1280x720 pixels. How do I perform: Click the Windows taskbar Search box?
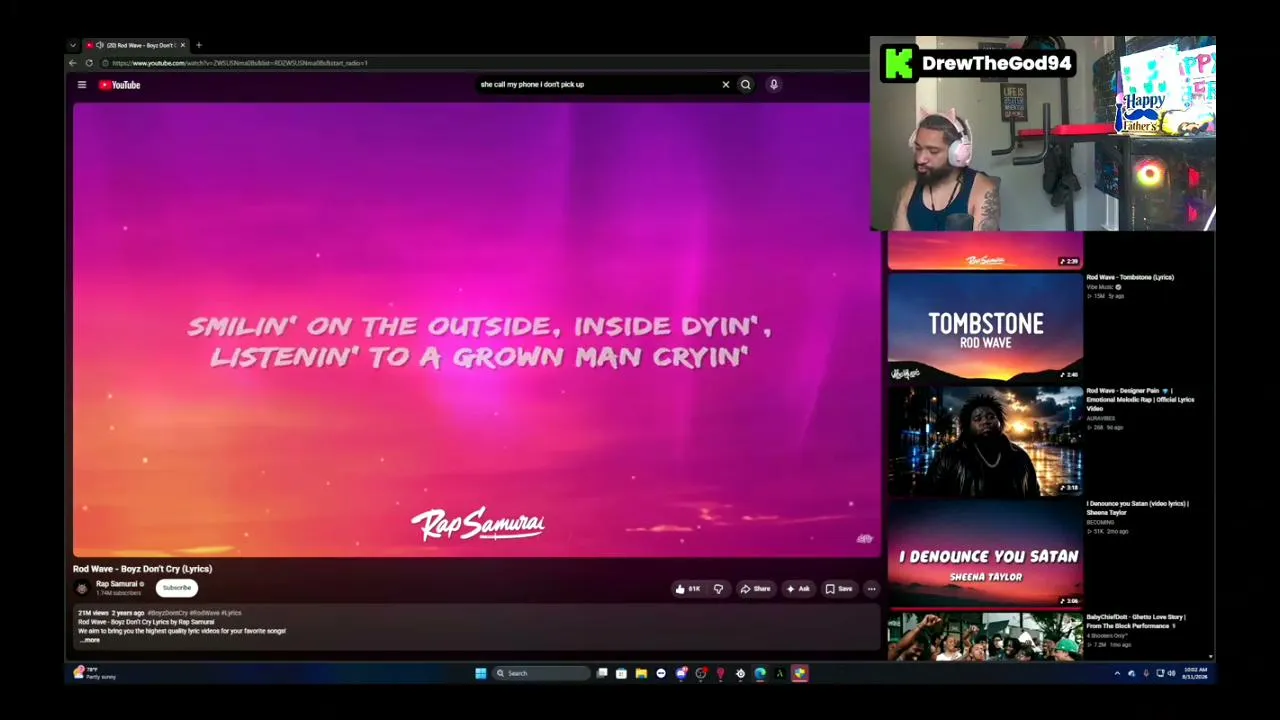(541, 673)
